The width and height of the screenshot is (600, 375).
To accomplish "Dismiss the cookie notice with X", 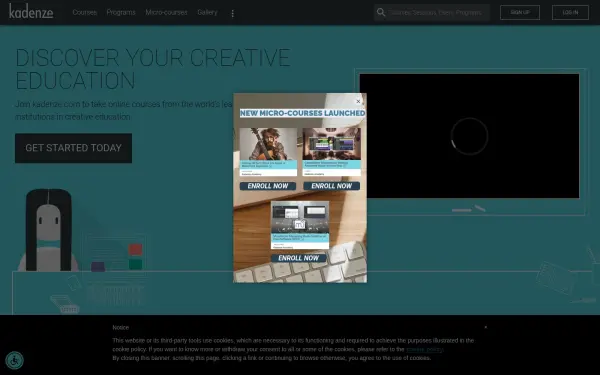I will 486,327.
